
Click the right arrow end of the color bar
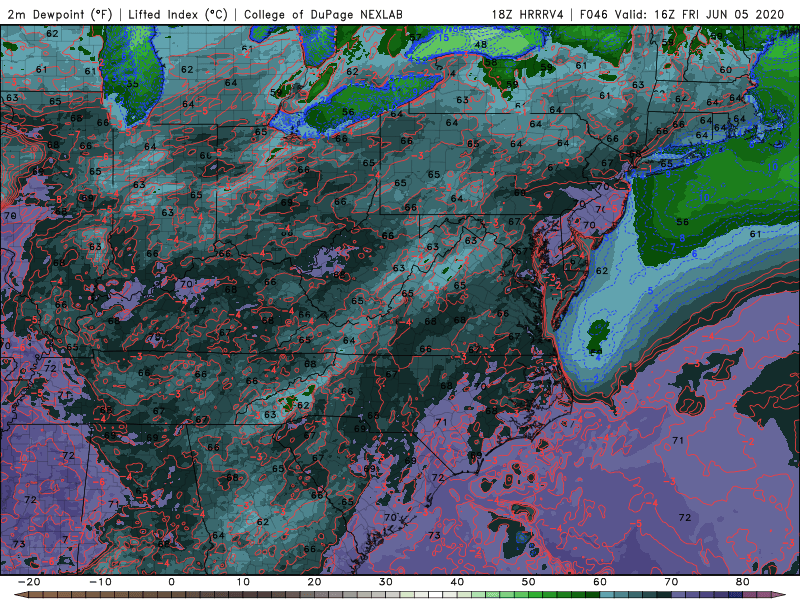779,595
